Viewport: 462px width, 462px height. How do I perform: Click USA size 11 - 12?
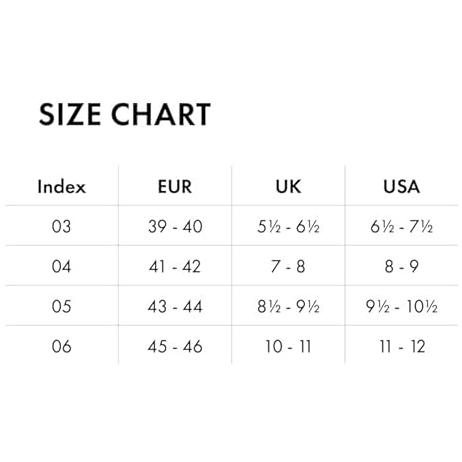click(402, 346)
